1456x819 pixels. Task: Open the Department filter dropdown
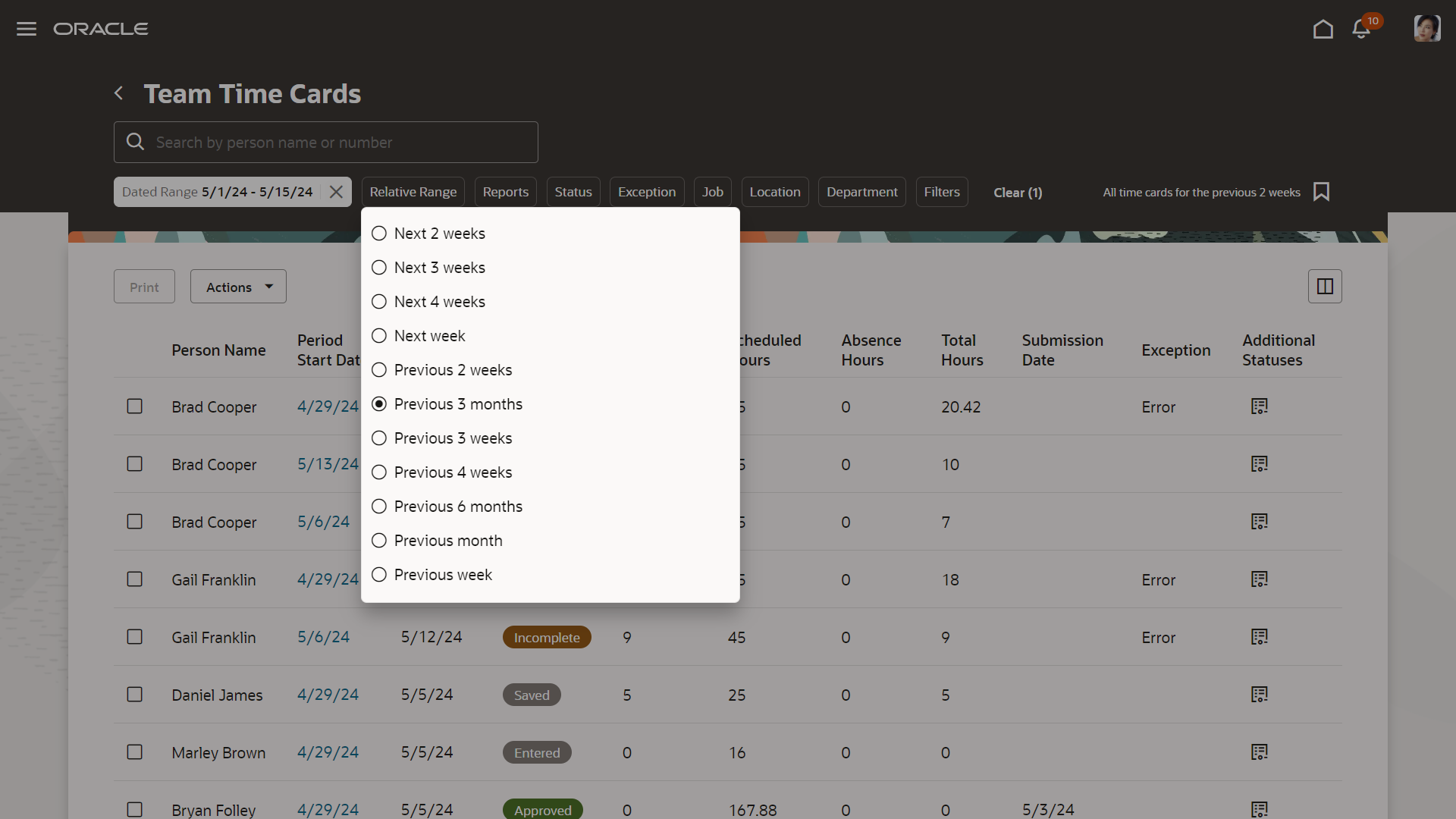(861, 192)
